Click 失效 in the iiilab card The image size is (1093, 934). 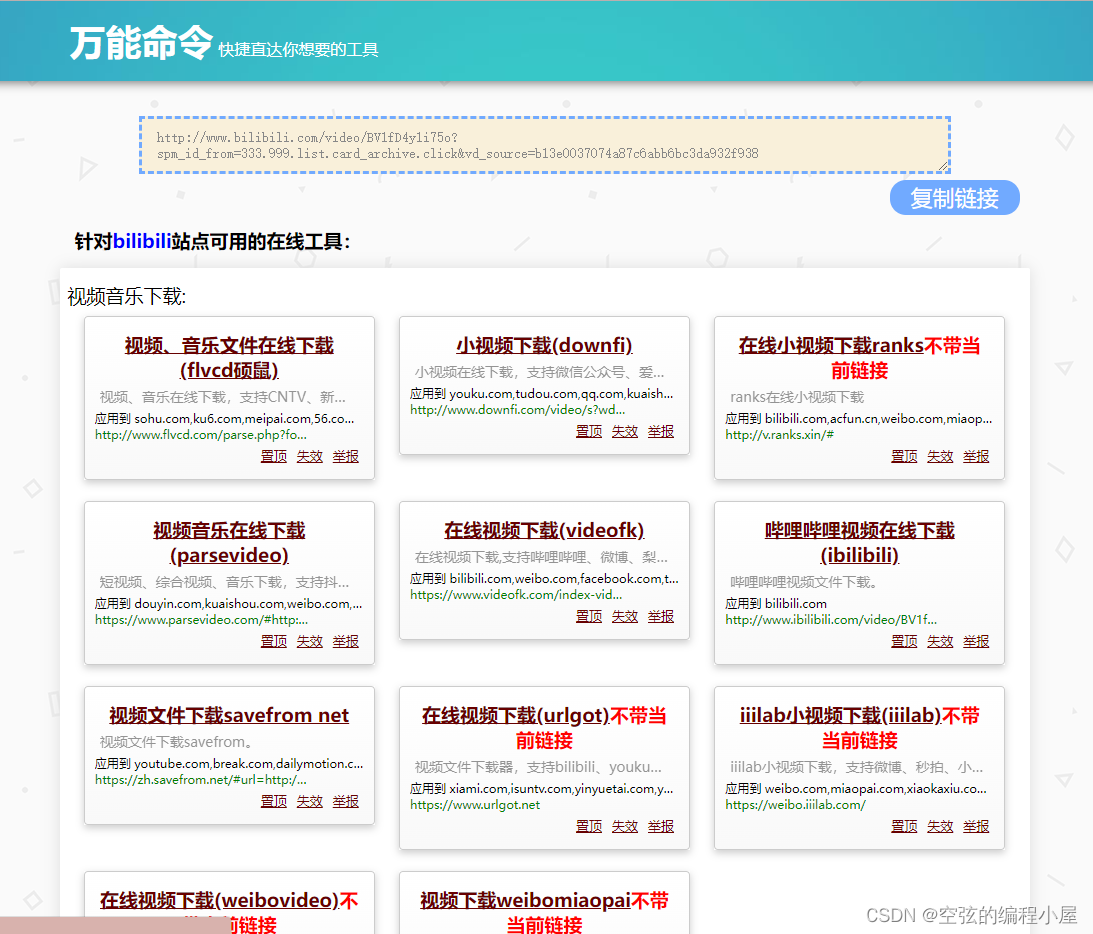940,827
